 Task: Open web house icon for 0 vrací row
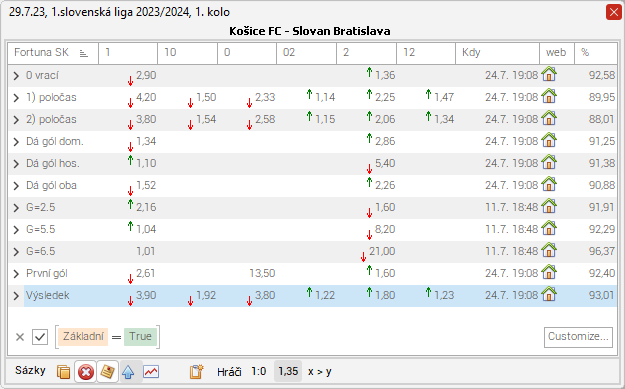[549, 74]
